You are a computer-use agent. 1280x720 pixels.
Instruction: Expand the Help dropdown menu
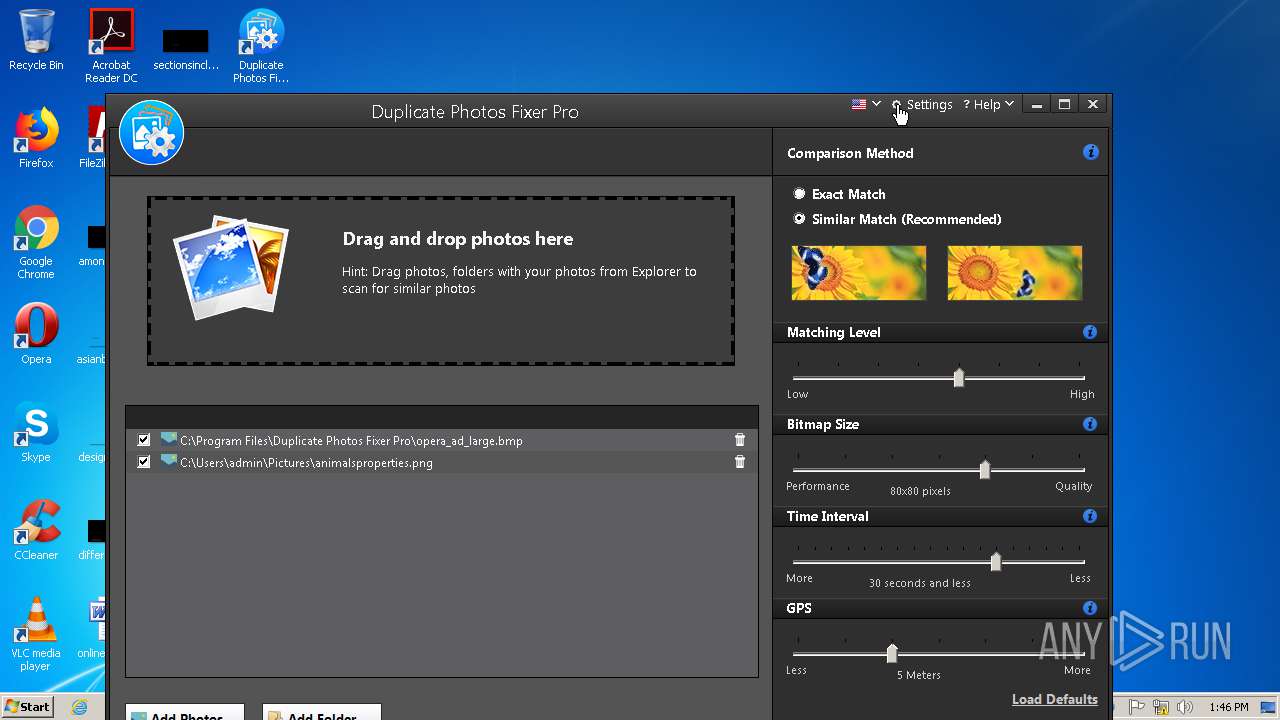(988, 104)
